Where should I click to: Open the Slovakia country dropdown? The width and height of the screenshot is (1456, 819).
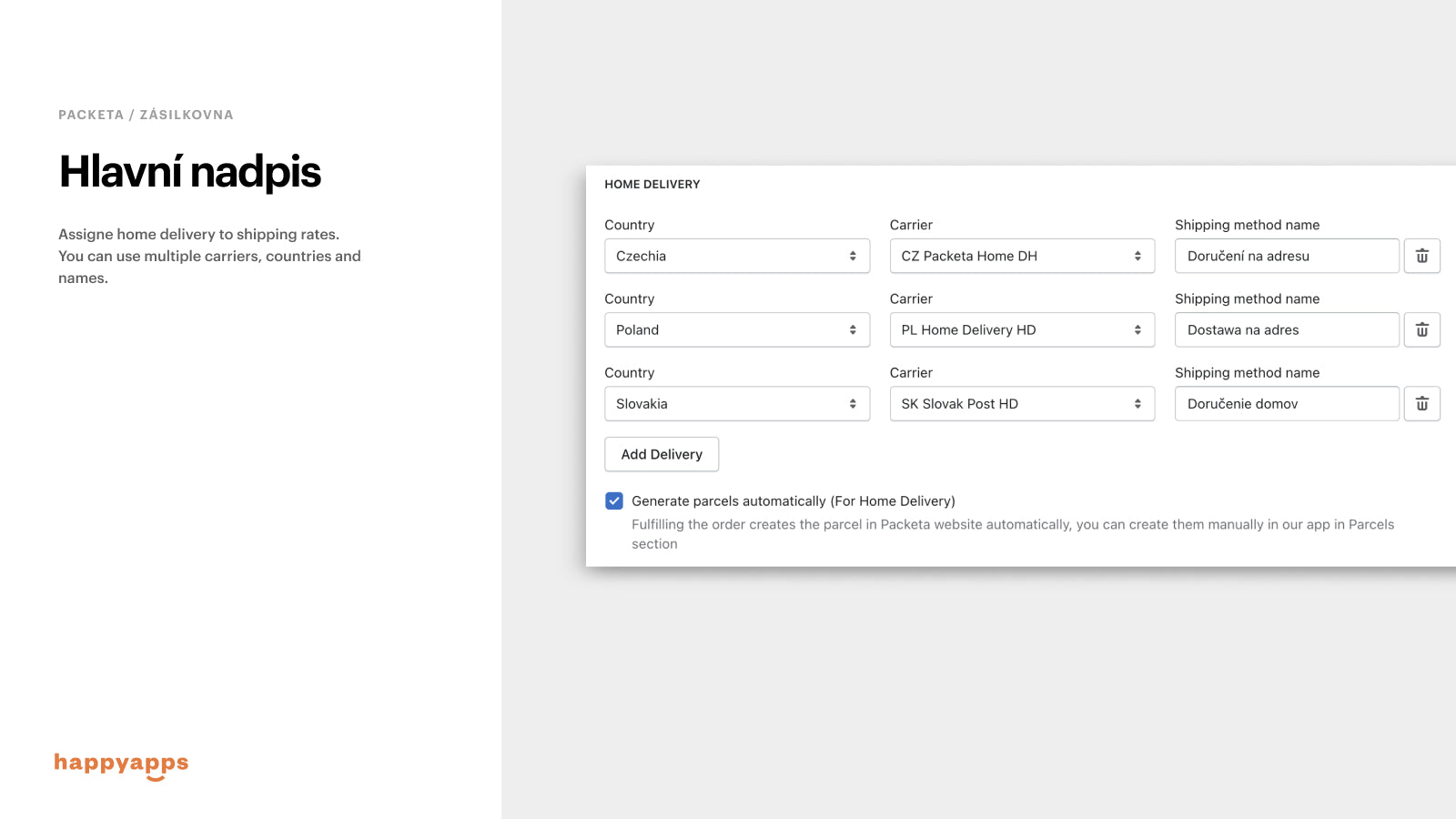737,403
